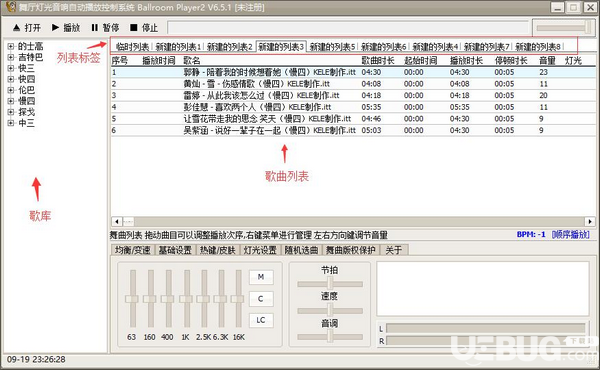Click the 歌曲时长 column header

378,60
